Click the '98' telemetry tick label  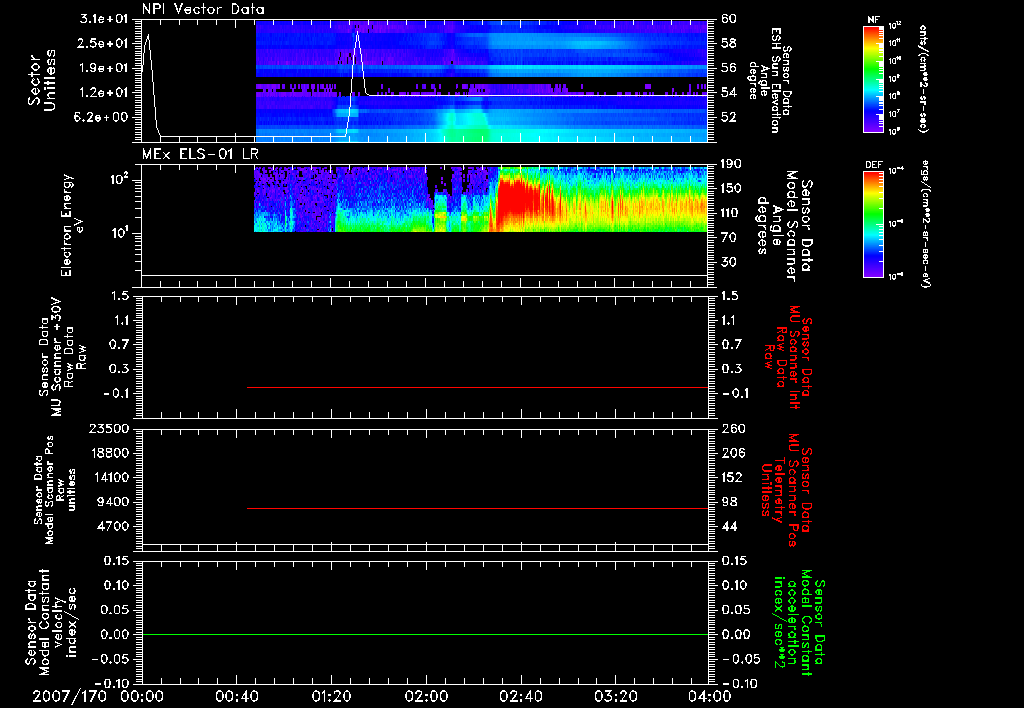(x=729, y=502)
